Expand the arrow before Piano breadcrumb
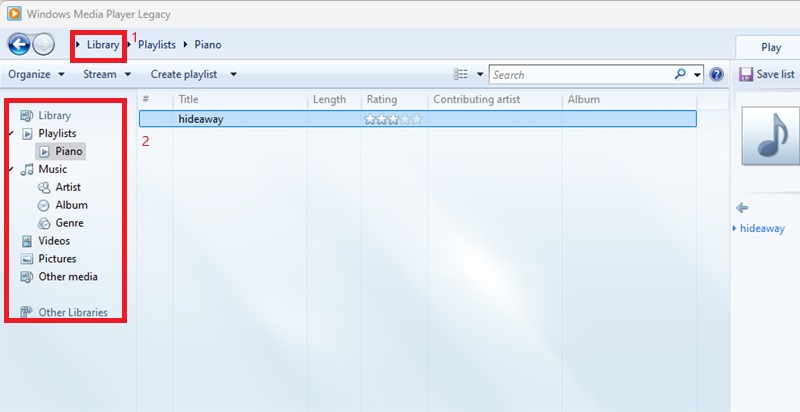This screenshot has width=800, height=412. 185,45
